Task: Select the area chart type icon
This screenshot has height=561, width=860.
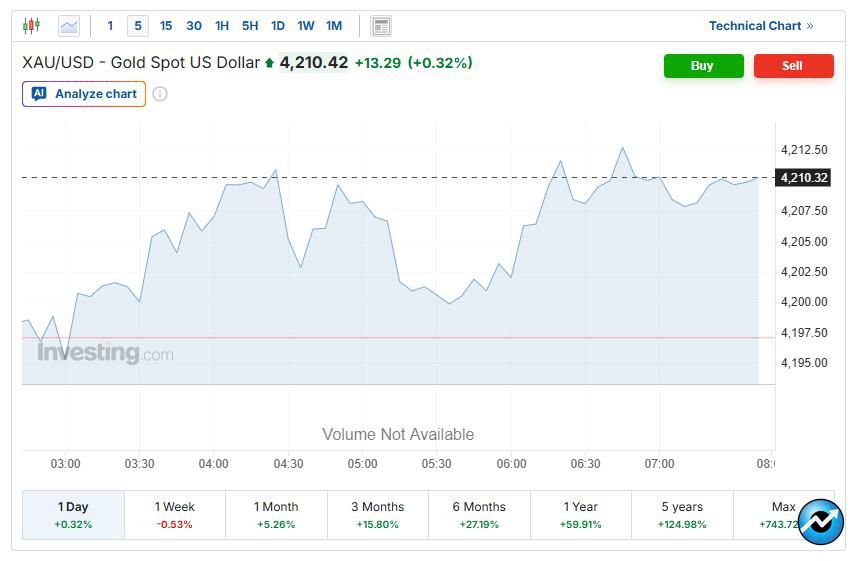Action: pyautogui.click(x=68, y=26)
